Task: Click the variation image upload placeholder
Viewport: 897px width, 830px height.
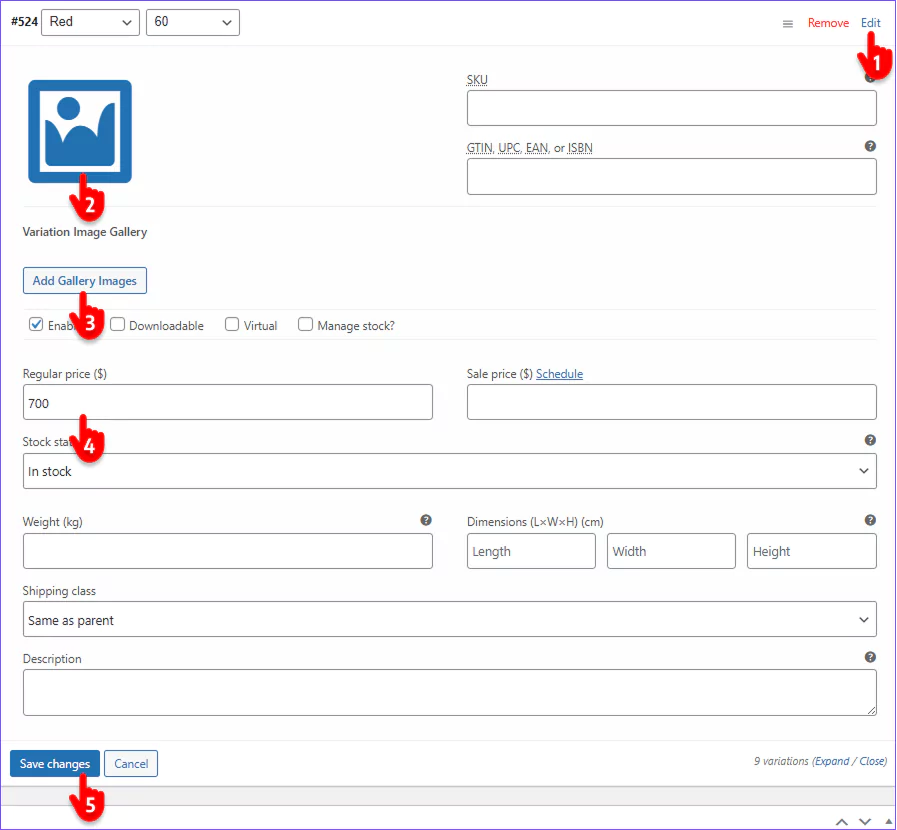Action: (80, 132)
